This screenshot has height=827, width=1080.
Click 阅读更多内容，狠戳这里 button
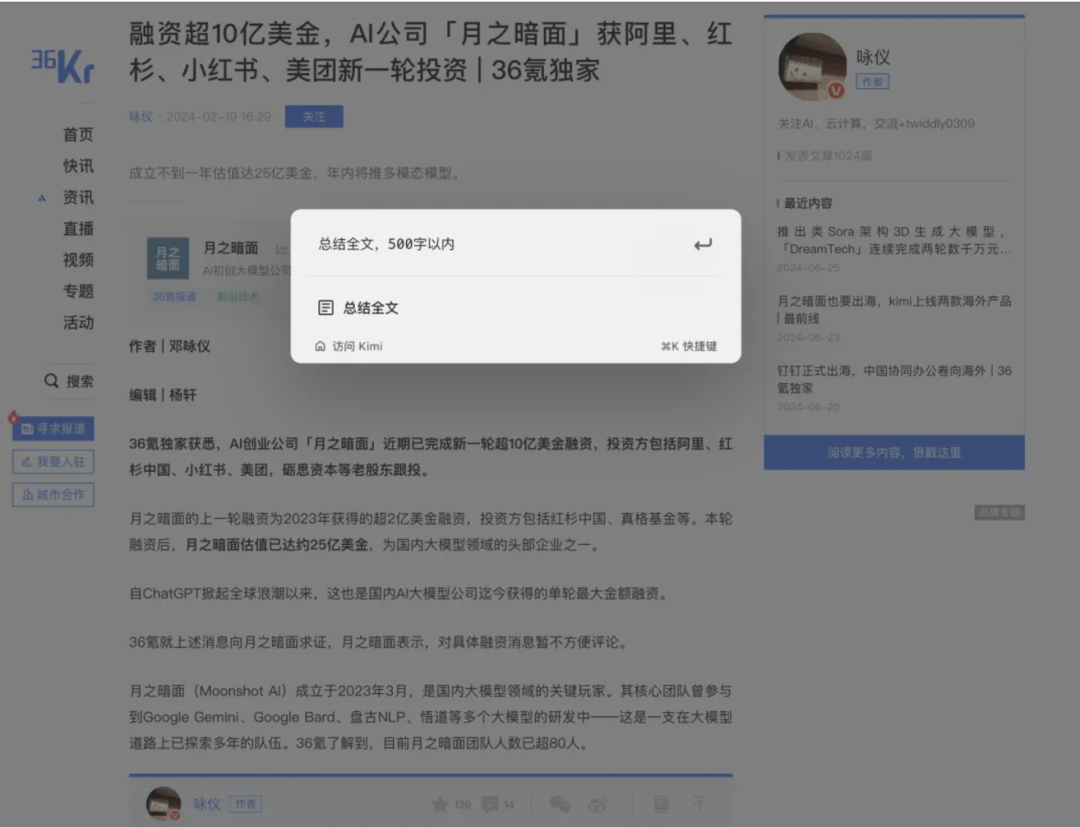tap(894, 452)
